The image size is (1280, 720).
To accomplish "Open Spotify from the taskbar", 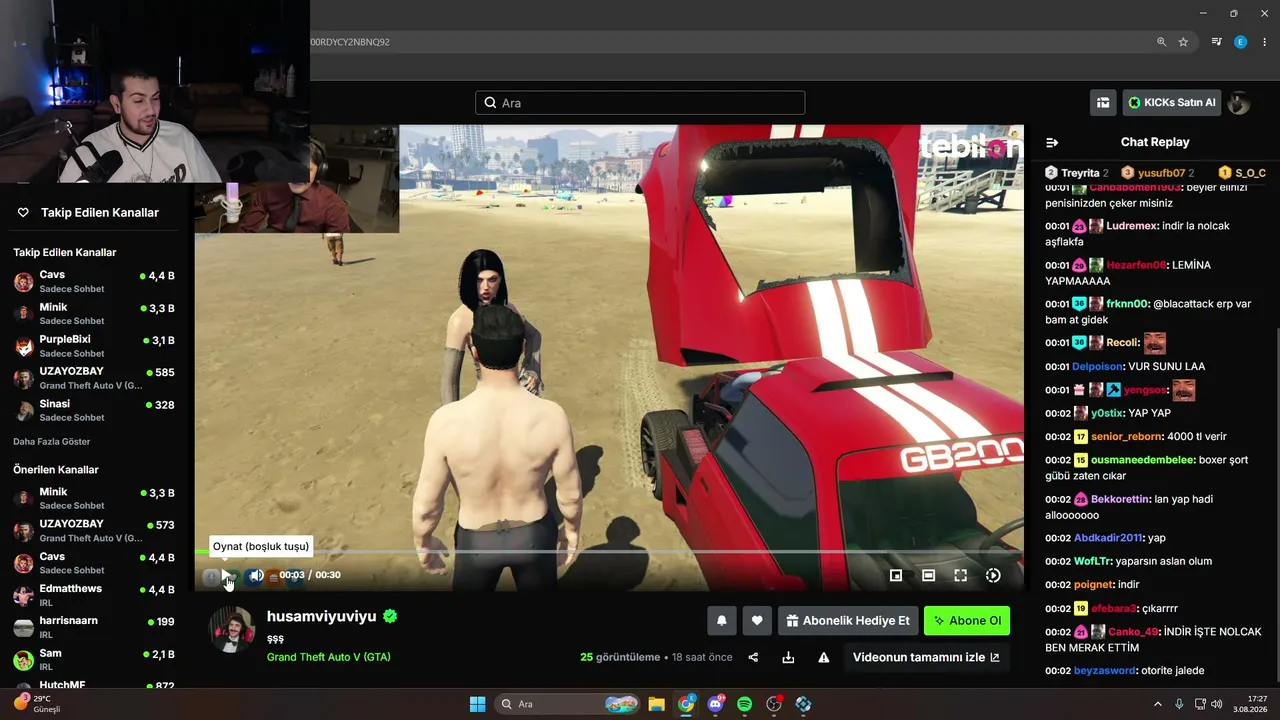I will tap(744, 704).
